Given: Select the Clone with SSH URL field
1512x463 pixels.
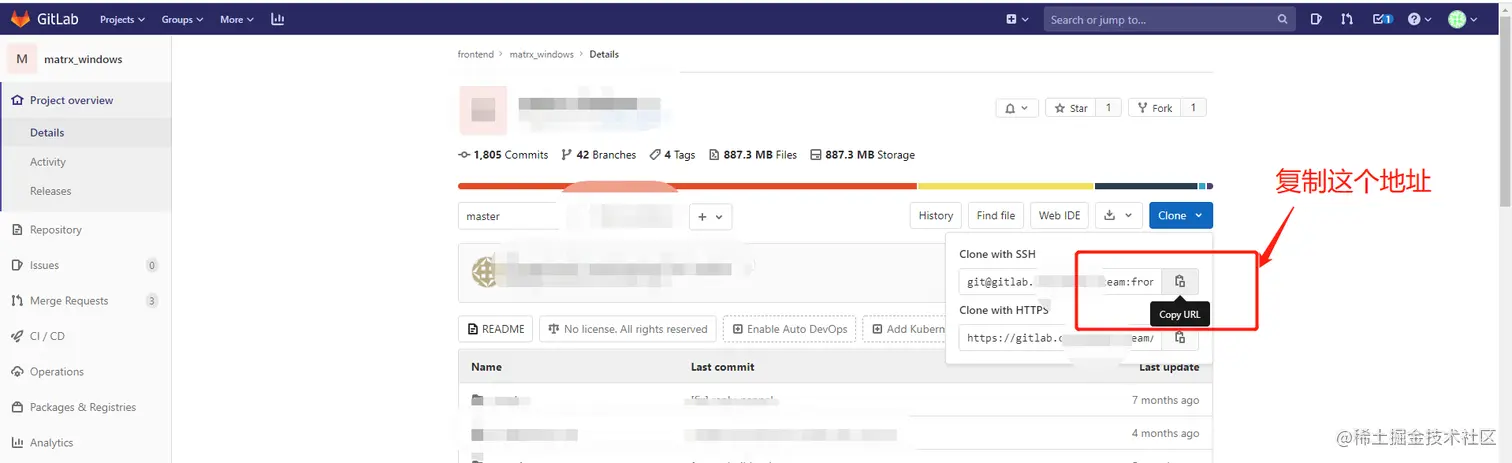Looking at the screenshot, I should tap(1060, 282).
